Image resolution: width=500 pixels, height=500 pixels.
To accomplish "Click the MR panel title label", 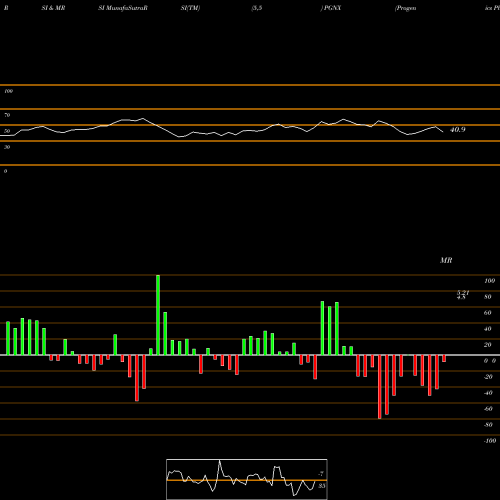I will [446, 260].
